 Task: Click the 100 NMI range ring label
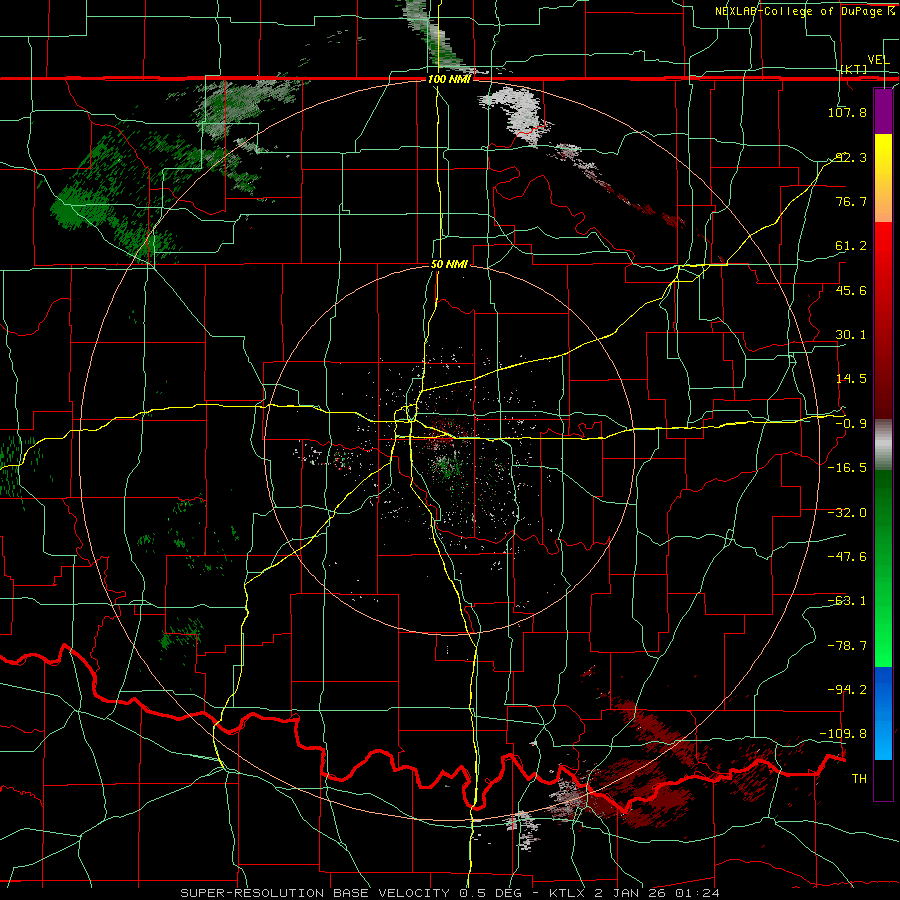click(x=449, y=79)
